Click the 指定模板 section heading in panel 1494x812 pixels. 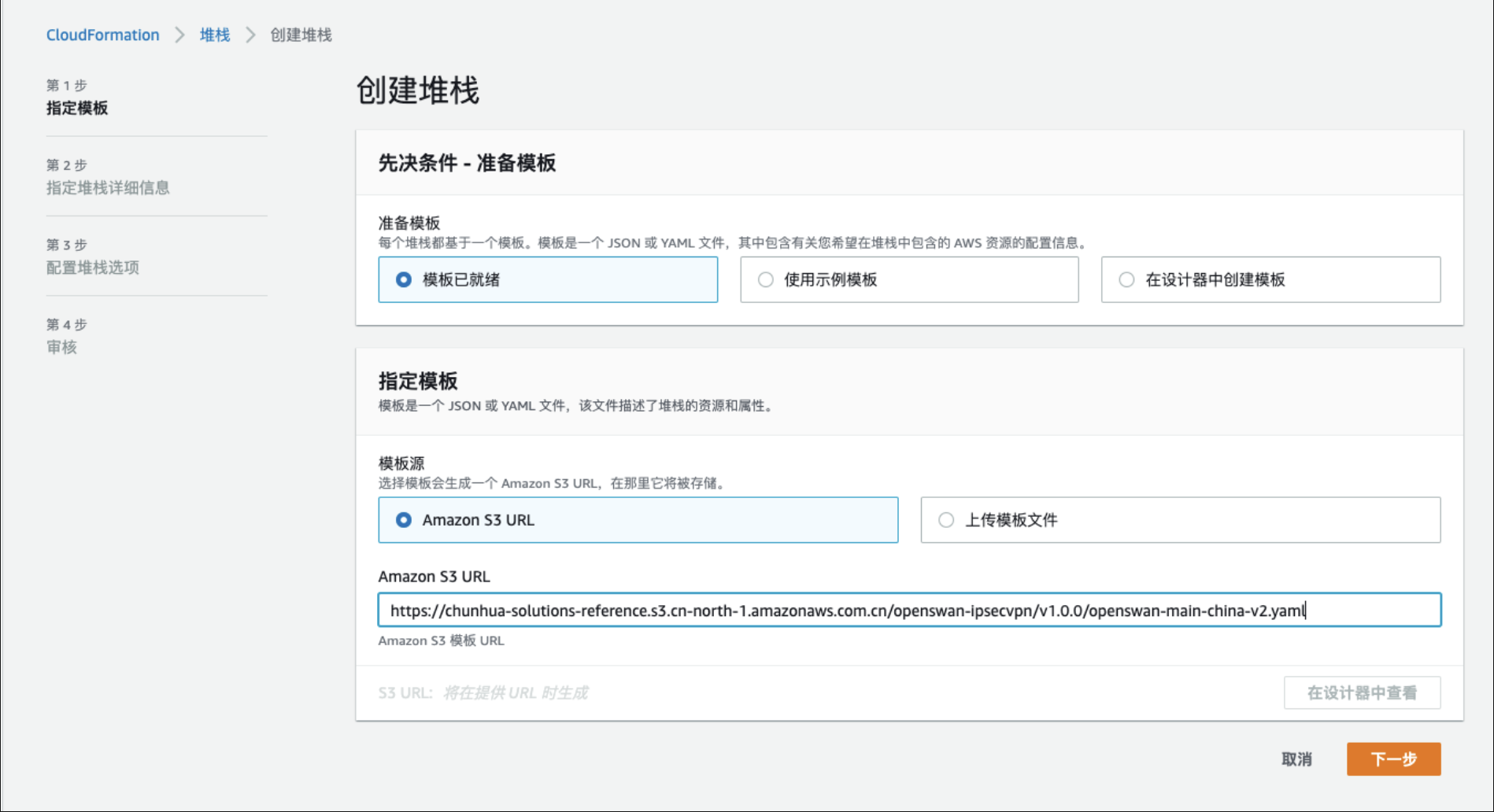click(x=417, y=381)
